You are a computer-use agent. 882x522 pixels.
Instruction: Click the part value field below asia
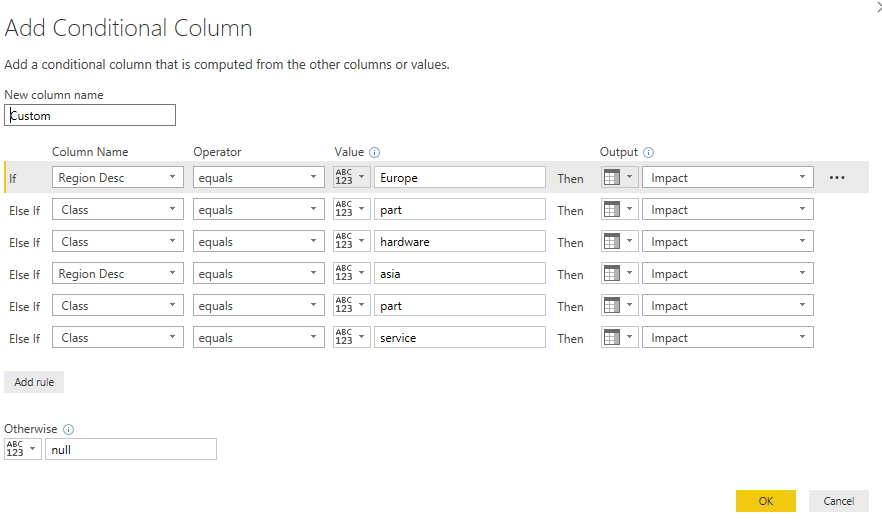460,305
